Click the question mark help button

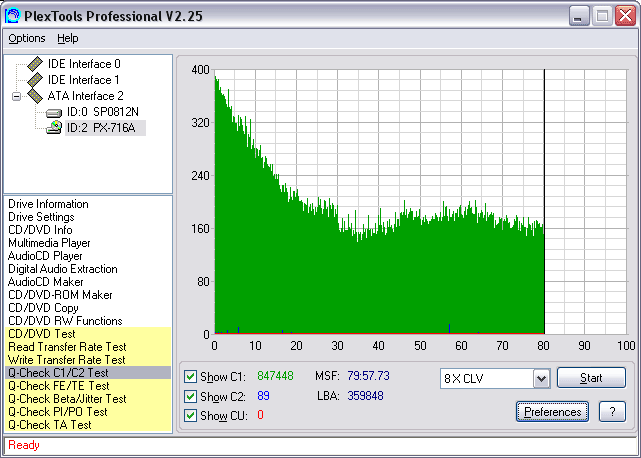click(x=612, y=411)
